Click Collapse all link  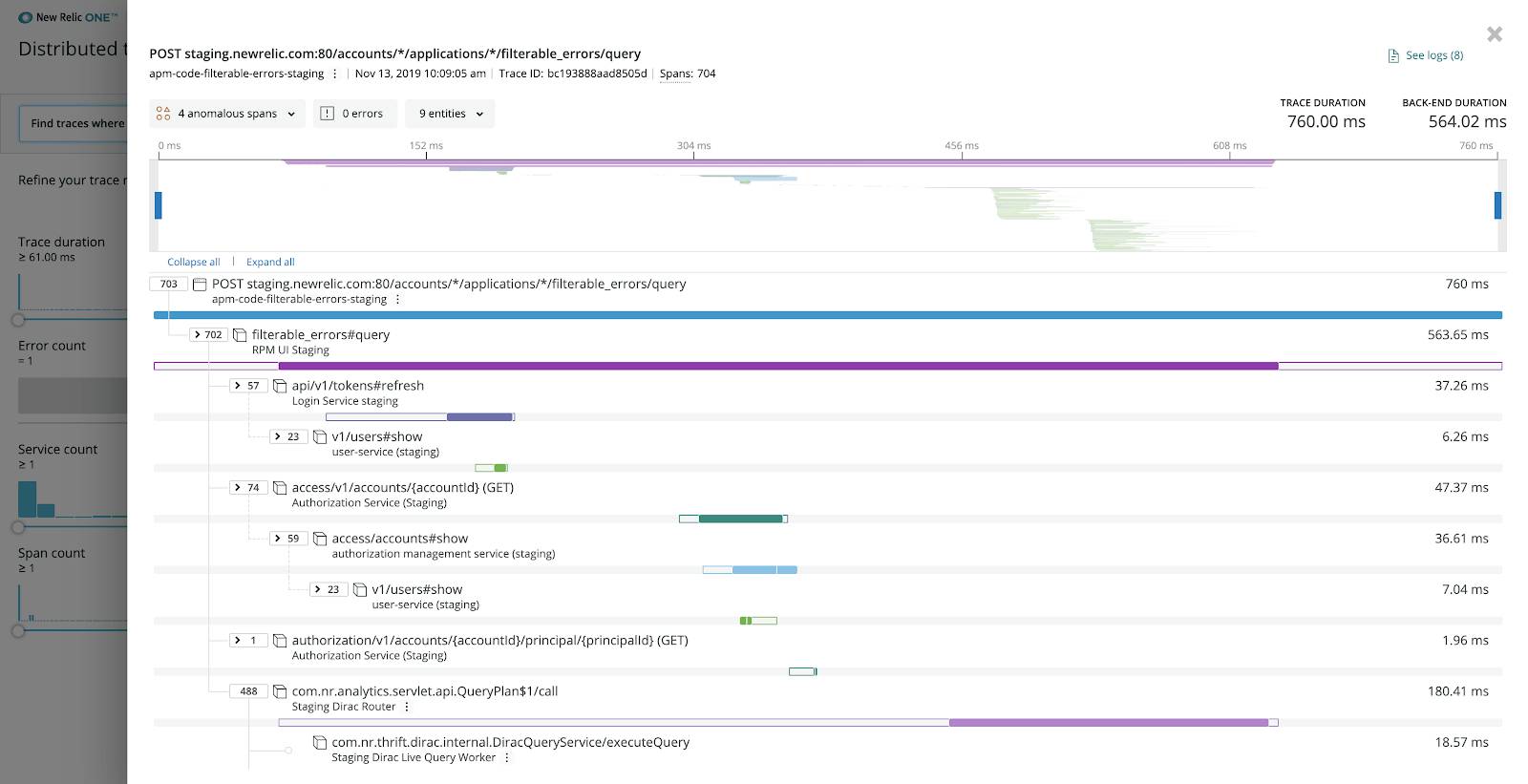tap(194, 262)
